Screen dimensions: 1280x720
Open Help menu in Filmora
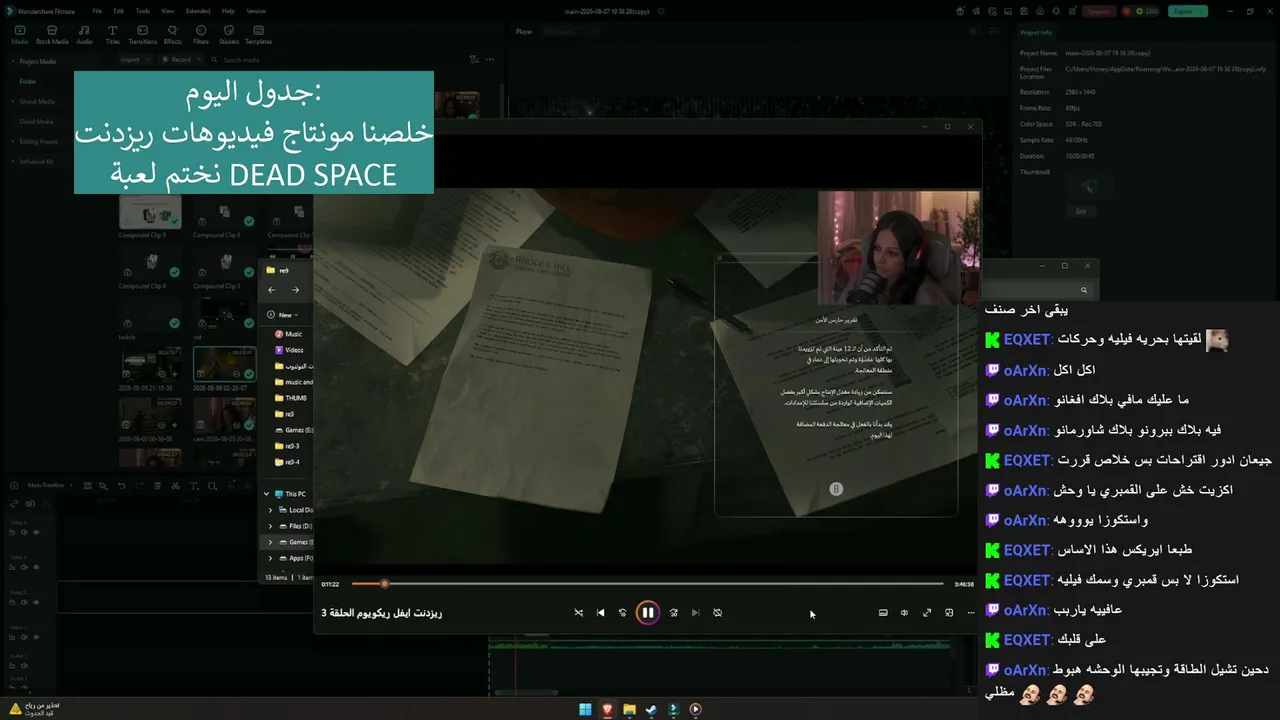pos(228,11)
